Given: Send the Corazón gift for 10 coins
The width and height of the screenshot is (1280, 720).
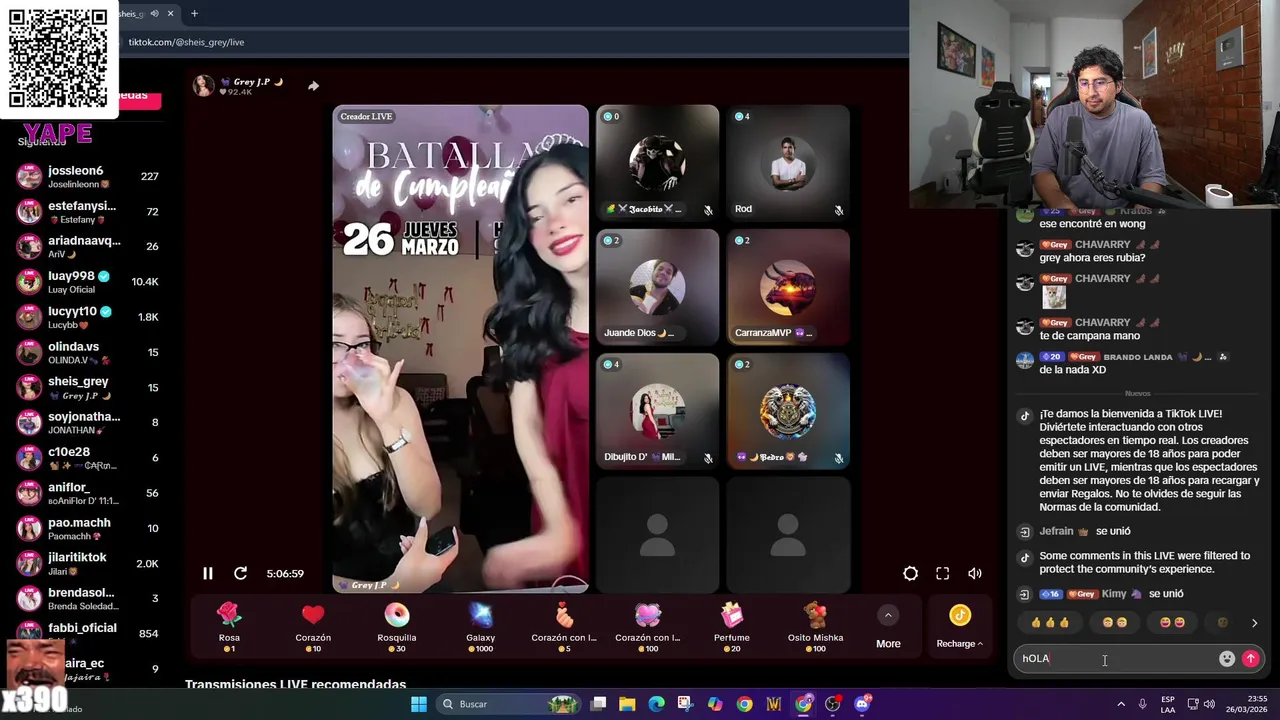Looking at the screenshot, I should (x=313, y=627).
